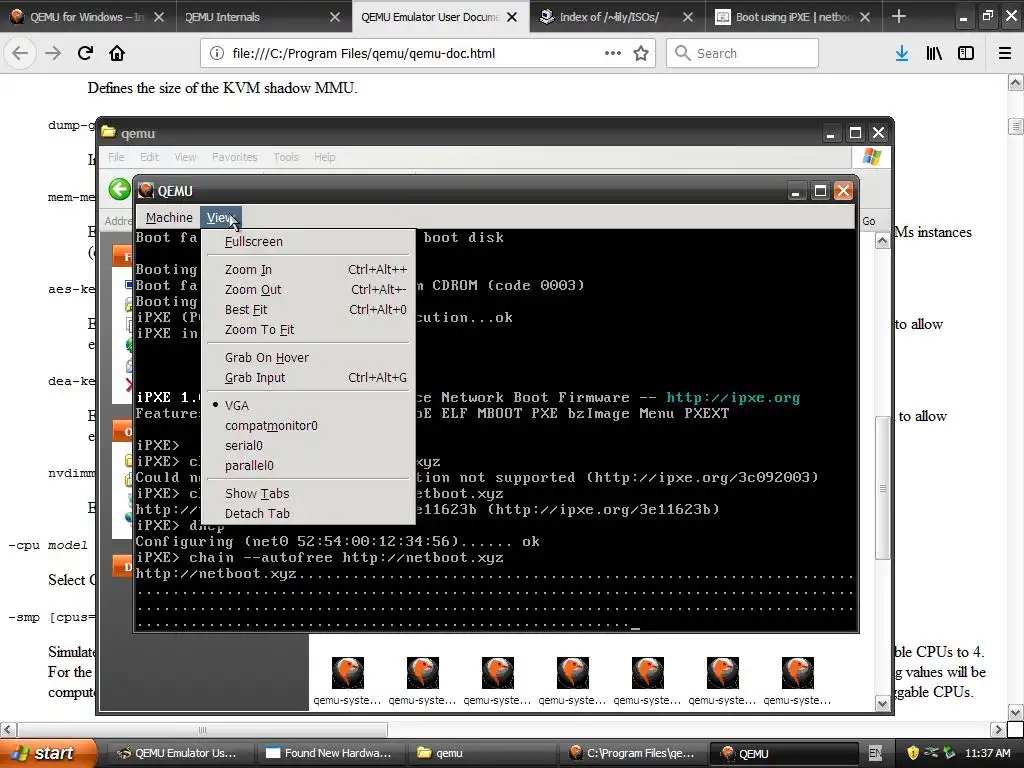The image size is (1024, 768).
Task: Open QEMU Emulator Us... taskbar button
Action: coord(178,753)
